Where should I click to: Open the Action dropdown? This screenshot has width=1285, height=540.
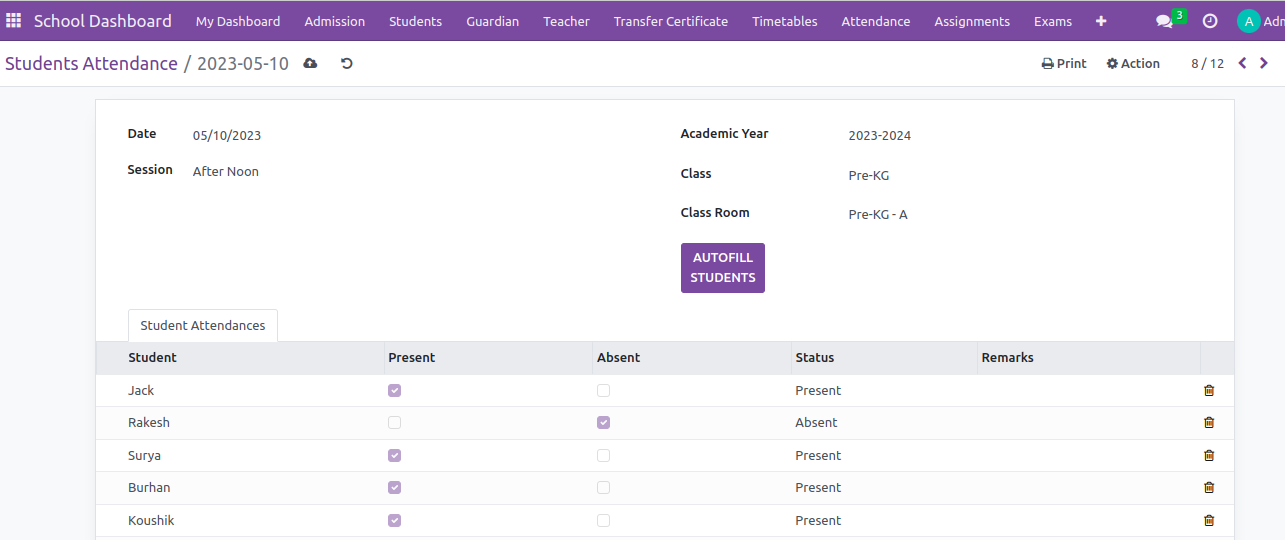pos(1133,63)
